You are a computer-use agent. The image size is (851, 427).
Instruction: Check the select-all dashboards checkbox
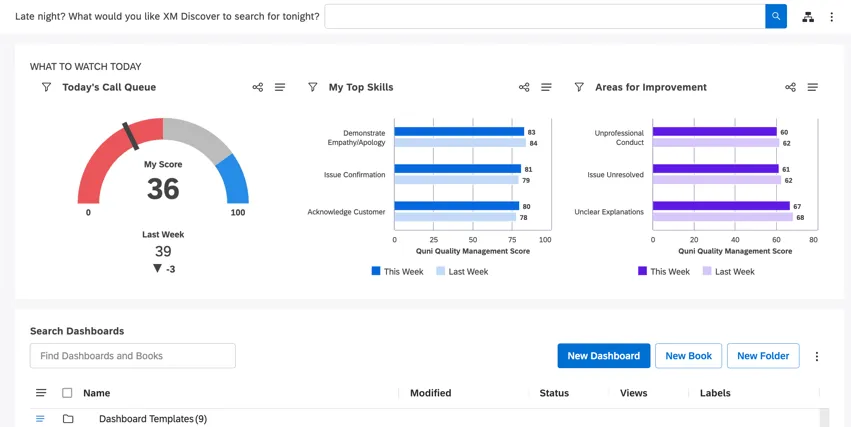click(x=67, y=393)
